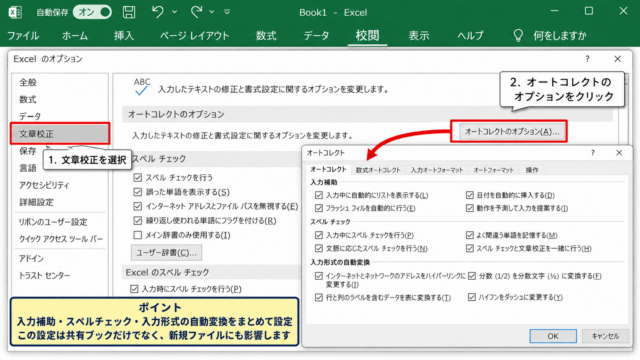Image resolution: width=640 pixels, height=360 pixels.
Task: Click the オートコレクトのオプション(A)... button
Action: click(x=512, y=131)
